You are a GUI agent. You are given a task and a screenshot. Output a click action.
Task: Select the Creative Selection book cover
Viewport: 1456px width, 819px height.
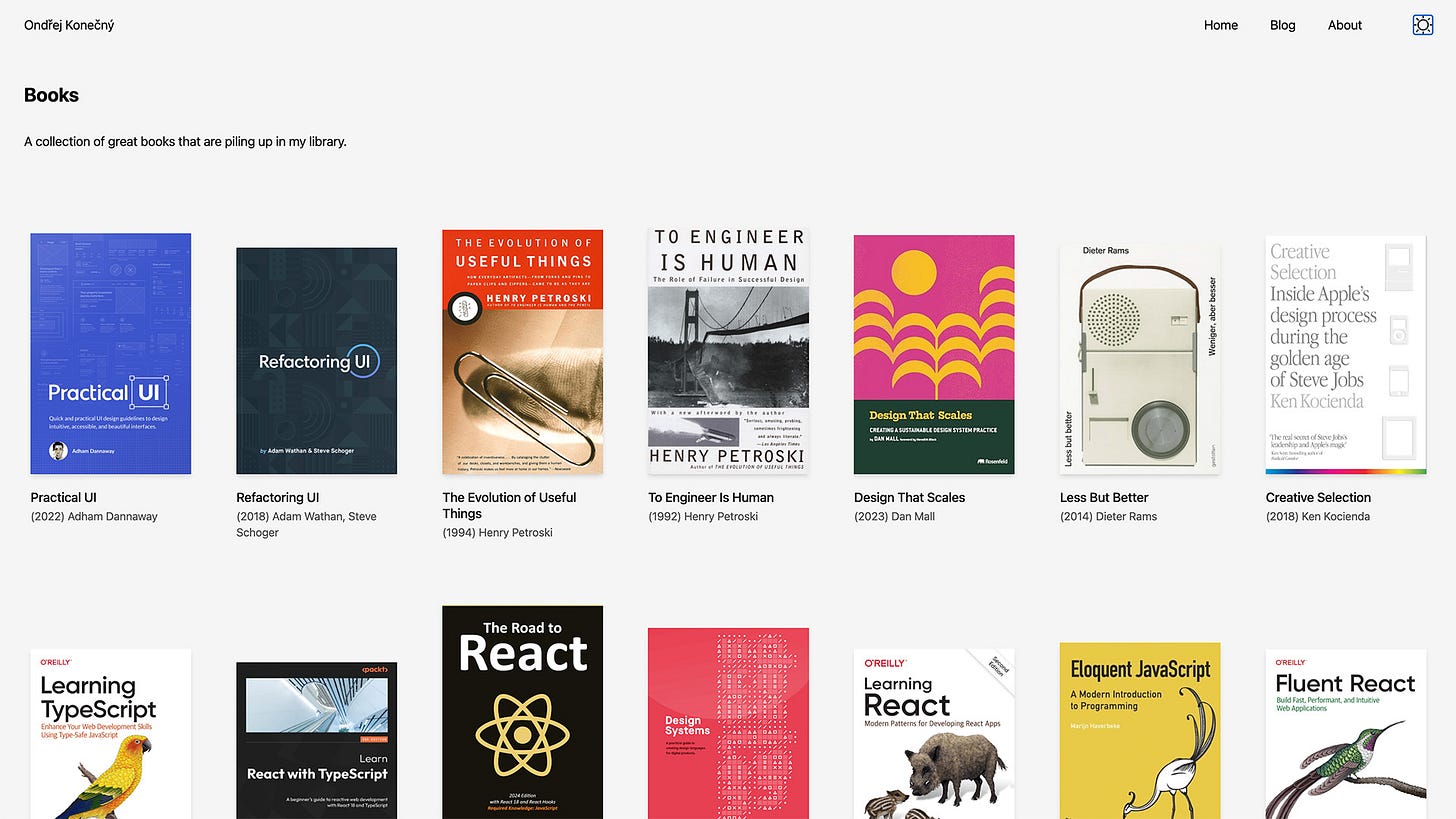point(1346,355)
